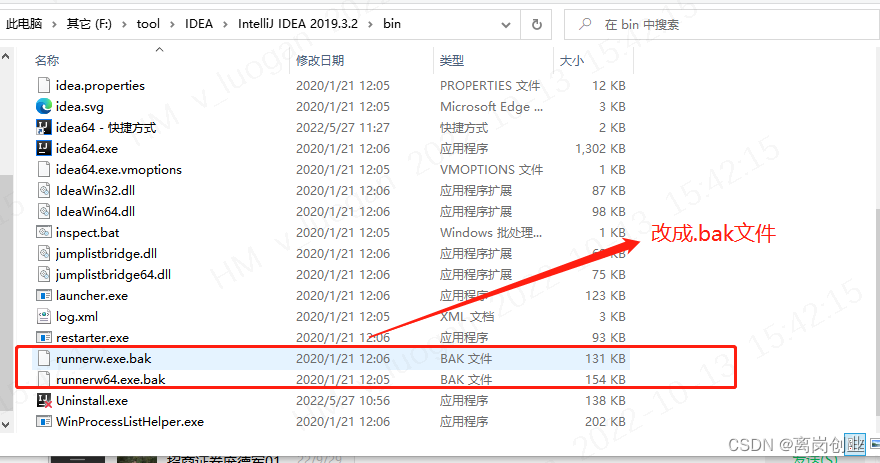880x463 pixels.
Task: Click the idea64.exe IntelliJ icon
Action: [44, 148]
